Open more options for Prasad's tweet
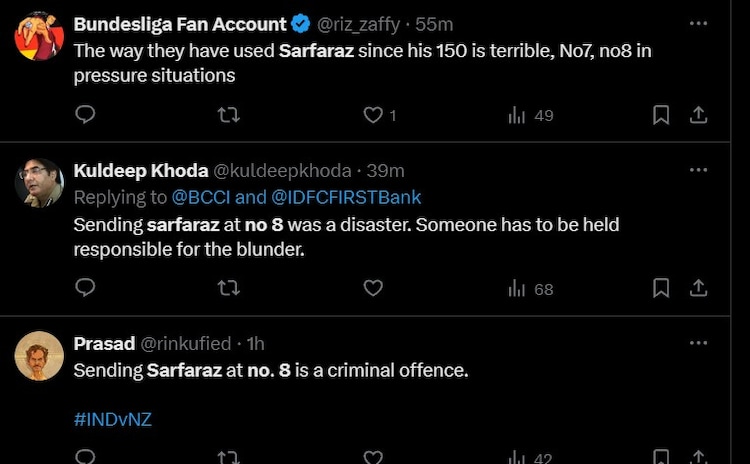Image resolution: width=750 pixels, height=464 pixels. (x=698, y=343)
